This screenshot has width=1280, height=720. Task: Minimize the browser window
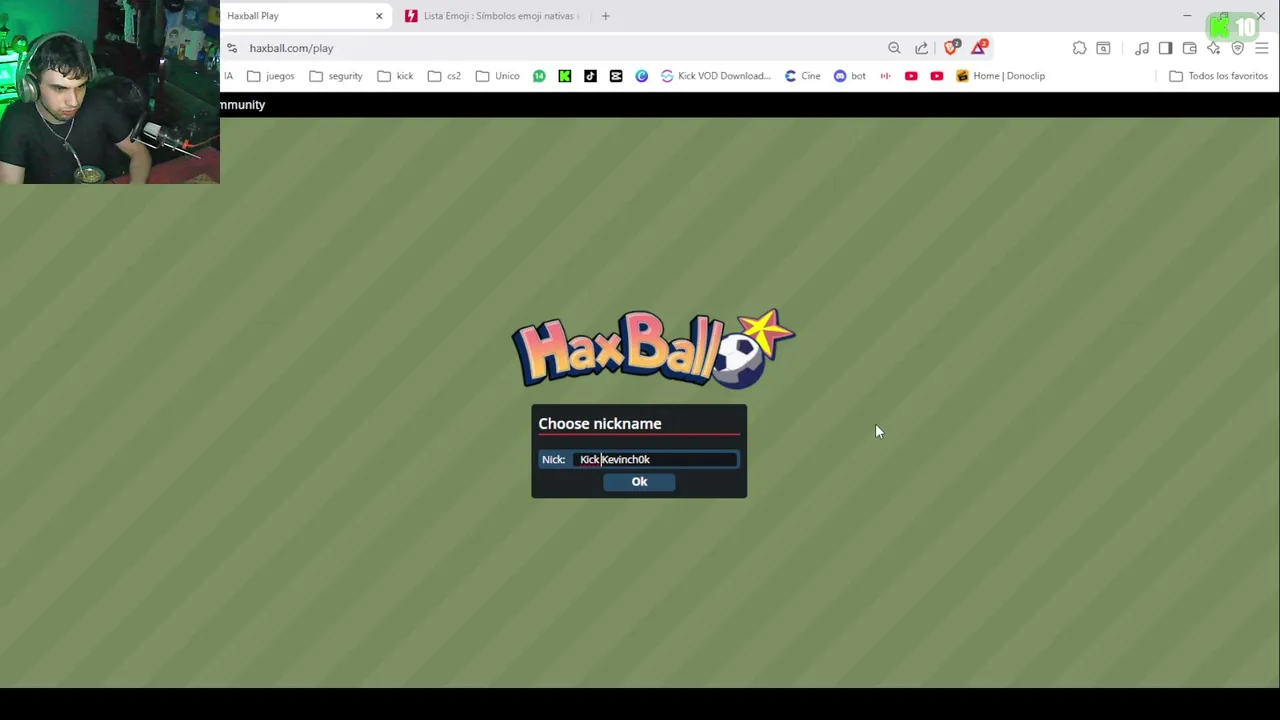pyautogui.click(x=1187, y=16)
